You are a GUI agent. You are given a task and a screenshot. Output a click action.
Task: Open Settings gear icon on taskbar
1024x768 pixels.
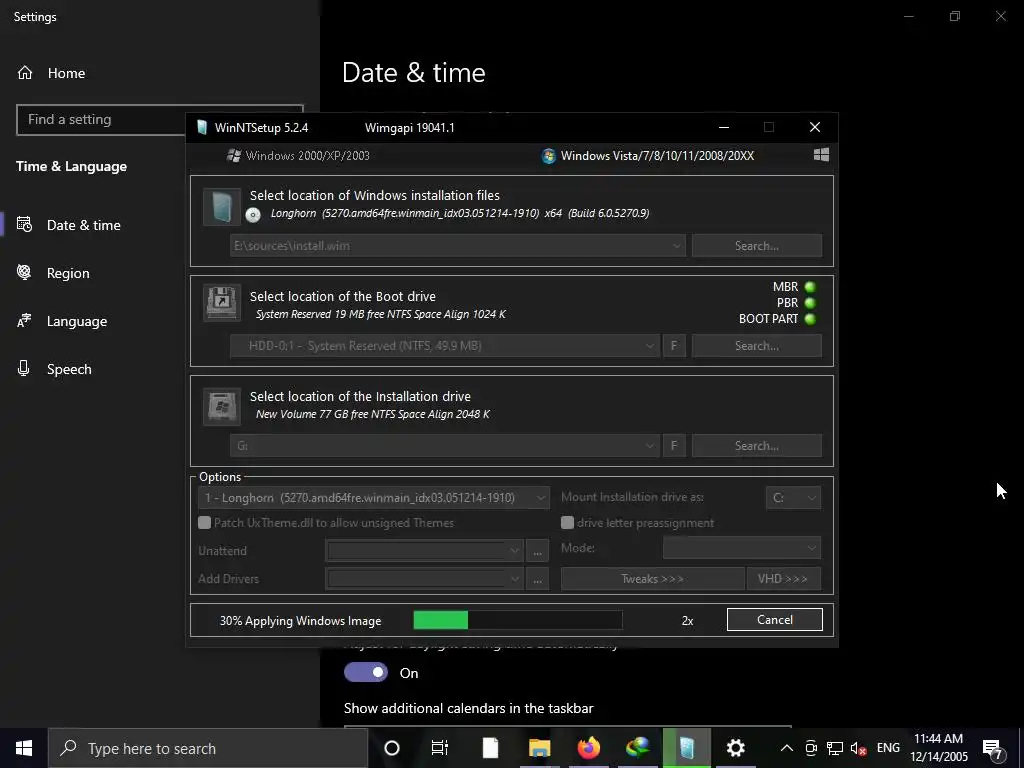pos(735,748)
